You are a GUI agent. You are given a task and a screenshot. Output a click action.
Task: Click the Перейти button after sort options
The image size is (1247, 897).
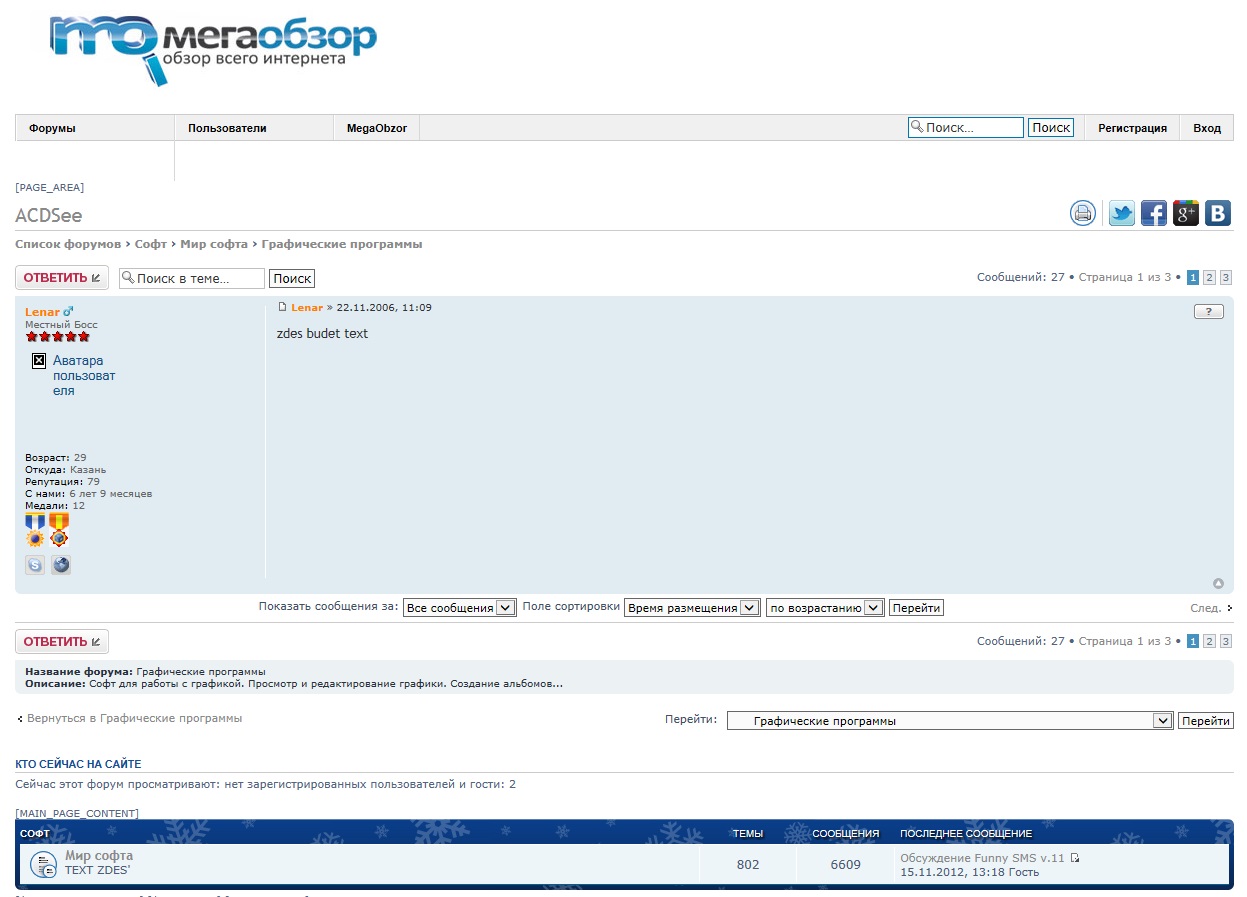(x=916, y=608)
